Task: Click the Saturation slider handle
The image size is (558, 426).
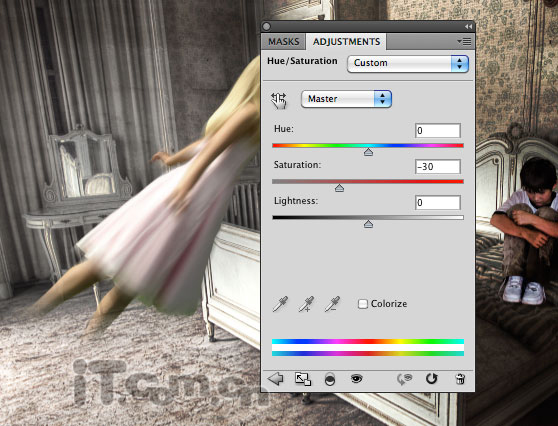Action: [339, 188]
